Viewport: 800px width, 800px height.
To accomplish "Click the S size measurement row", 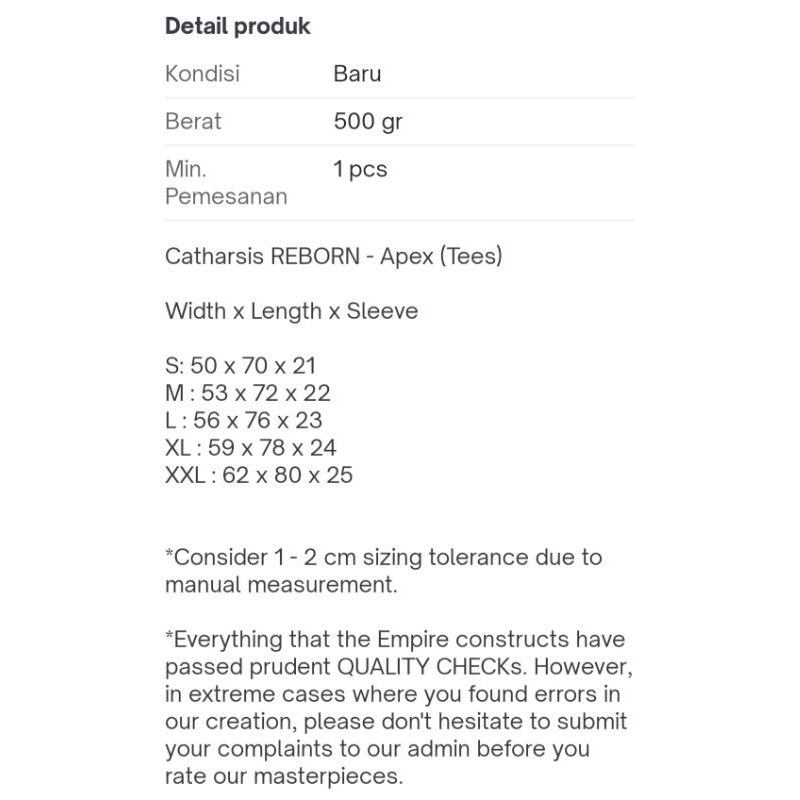I will [240, 366].
